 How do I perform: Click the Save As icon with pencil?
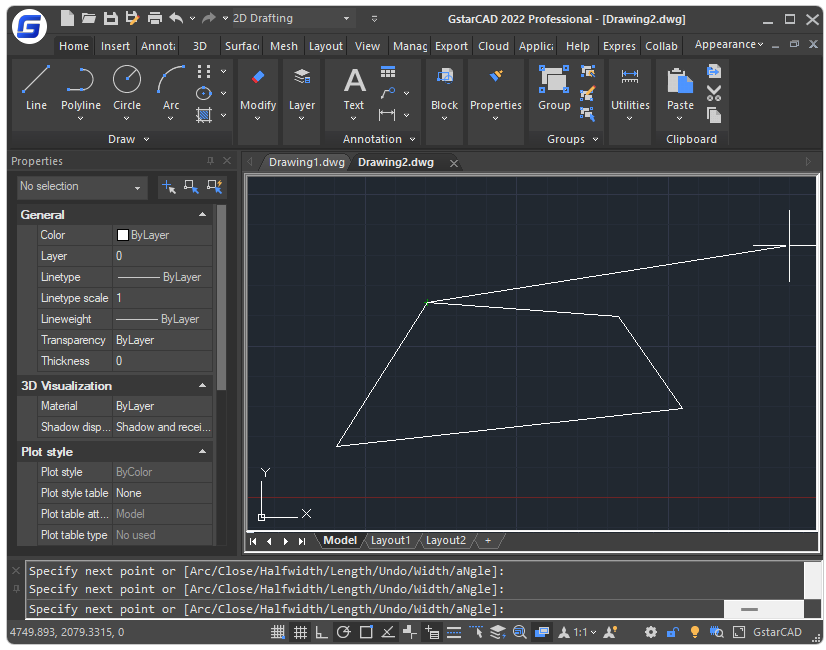[x=132, y=18]
